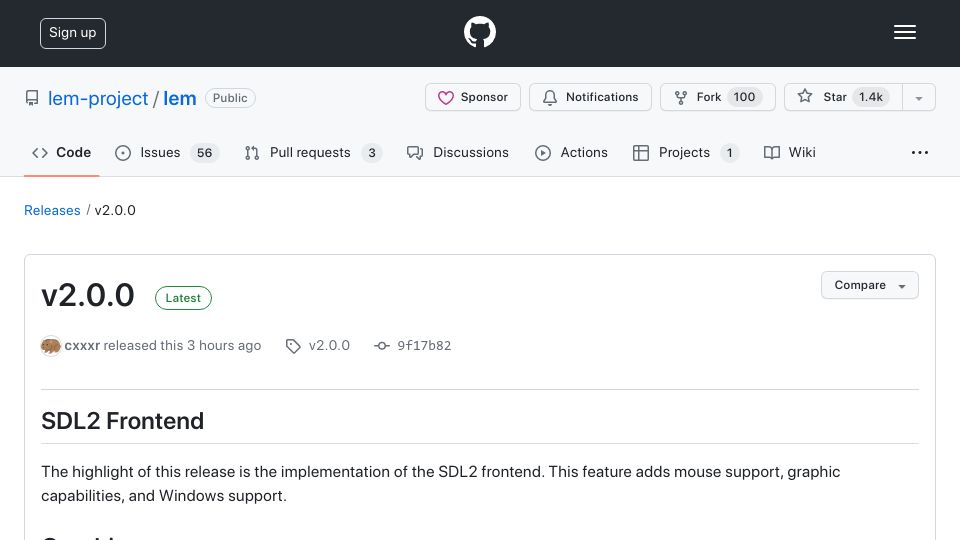This screenshot has width=960, height=540.
Task: Click the tag icon beside v2.0.0
Action: pos(293,347)
